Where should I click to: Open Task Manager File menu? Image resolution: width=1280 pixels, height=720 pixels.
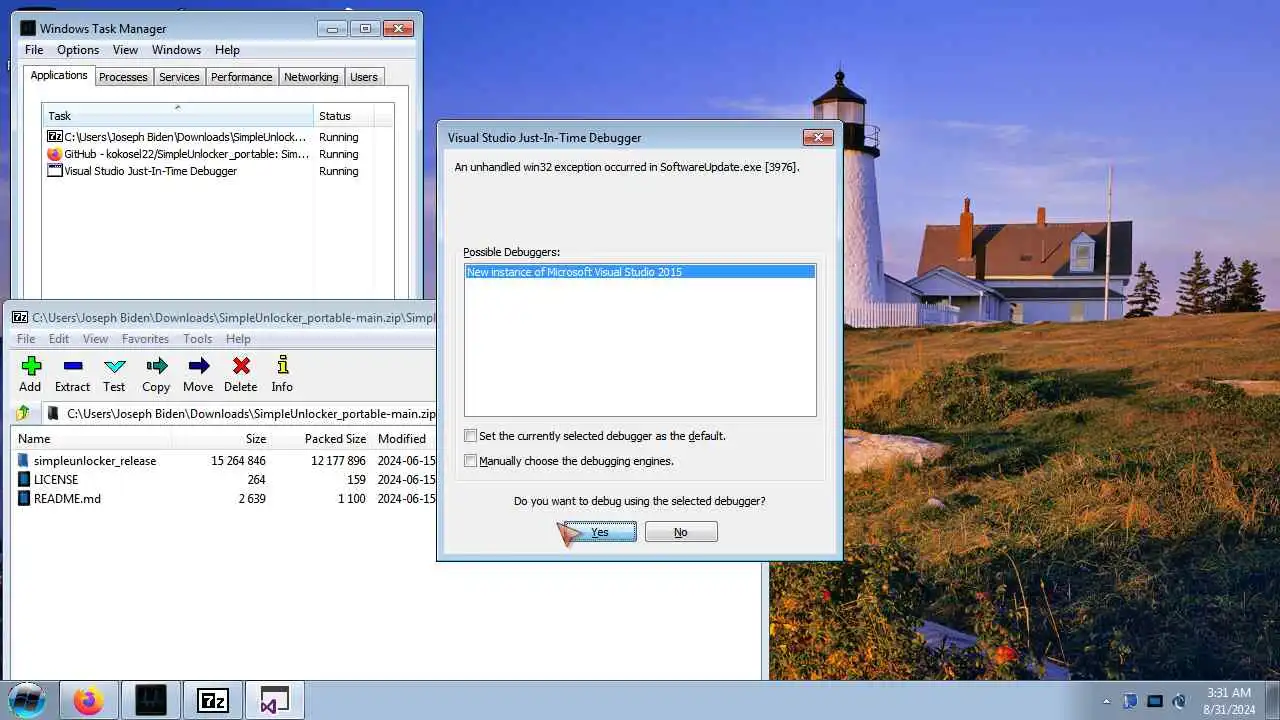[x=34, y=50]
